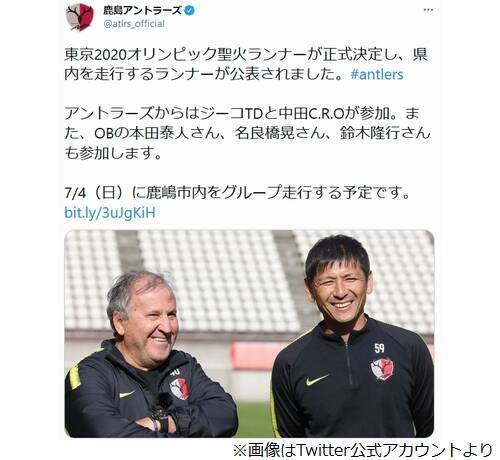Screen dimensions: 500x460
Task: Click the blue verified badge
Action: pos(190,10)
